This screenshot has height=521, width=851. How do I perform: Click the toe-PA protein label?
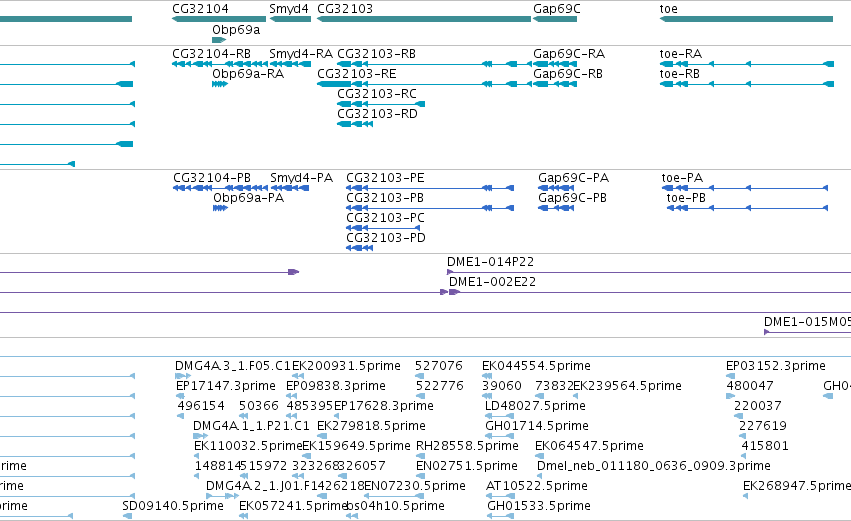click(x=682, y=178)
